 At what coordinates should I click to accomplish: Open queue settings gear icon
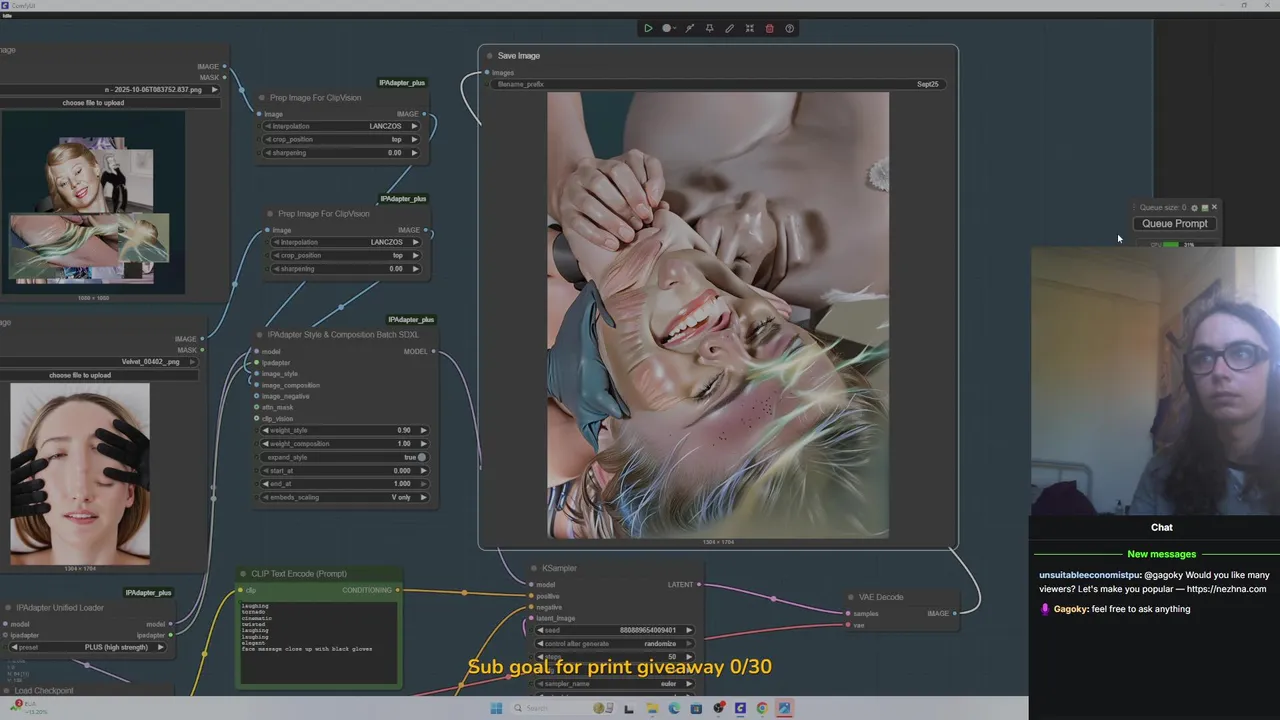(1194, 208)
